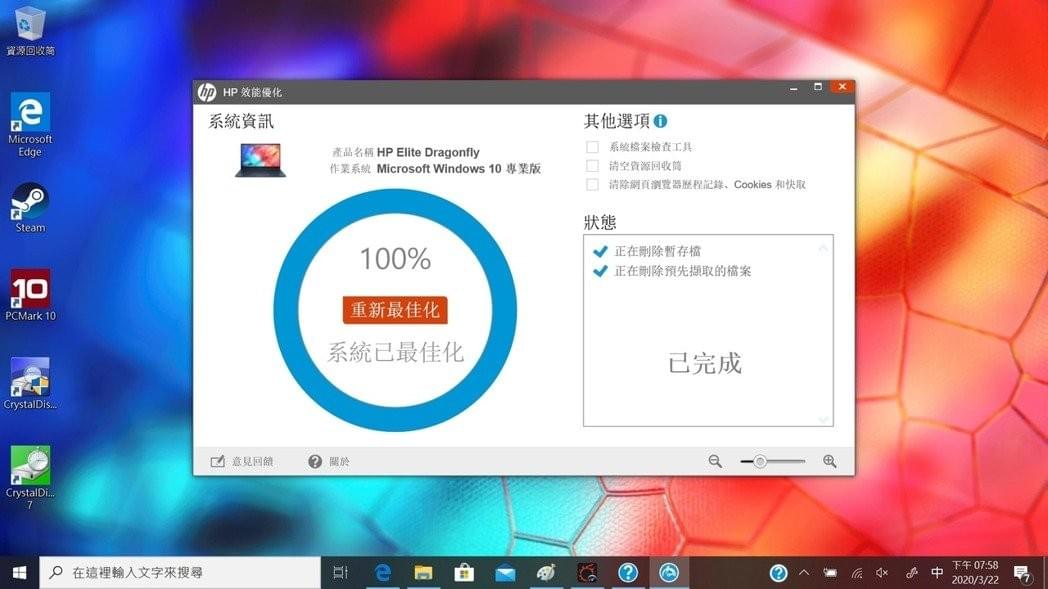
Task: Open the Recycle Bin desktop icon
Action: point(29,31)
